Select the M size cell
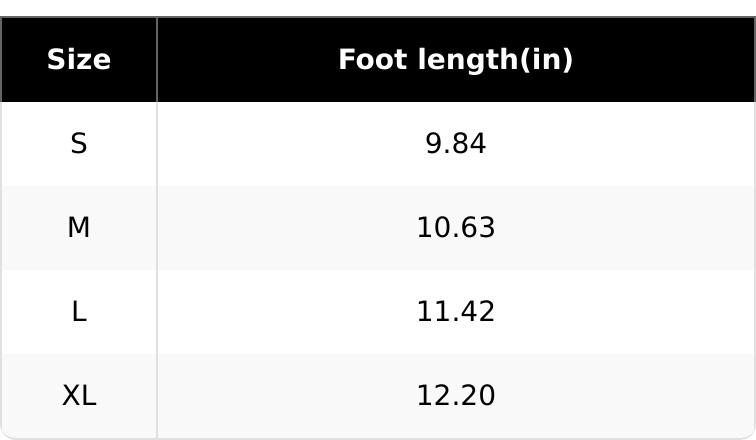The image size is (756, 440). coord(79,228)
